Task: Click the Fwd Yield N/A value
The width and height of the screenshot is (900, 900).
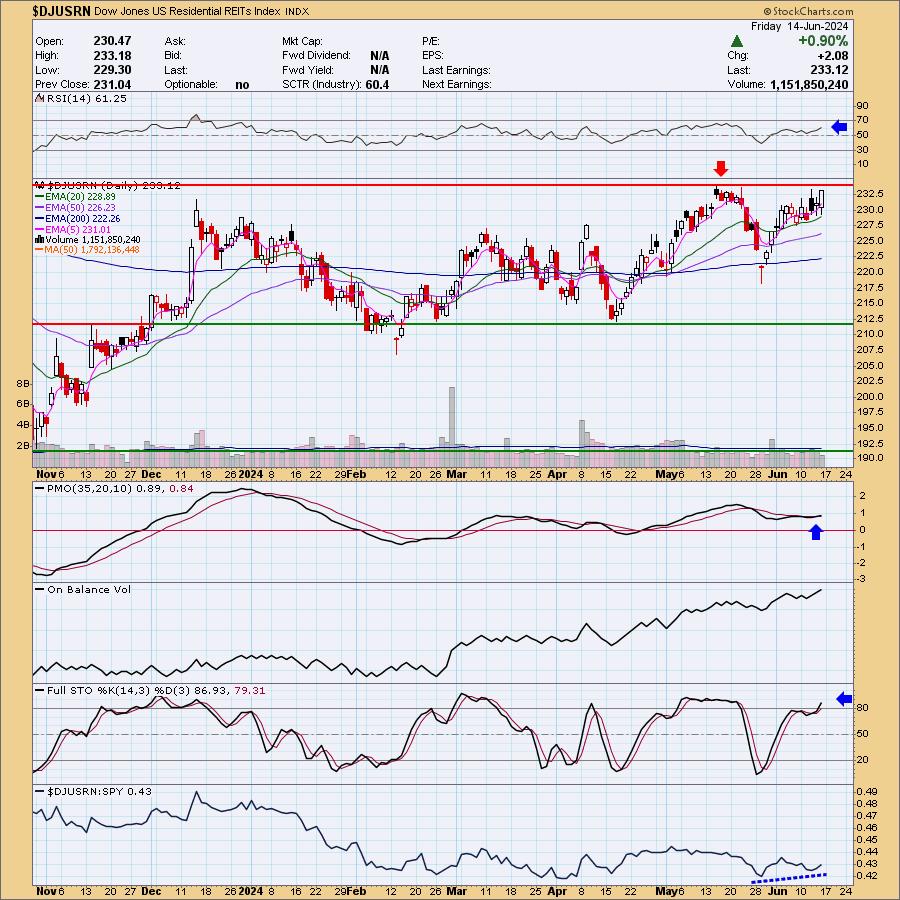Action: 379,69
